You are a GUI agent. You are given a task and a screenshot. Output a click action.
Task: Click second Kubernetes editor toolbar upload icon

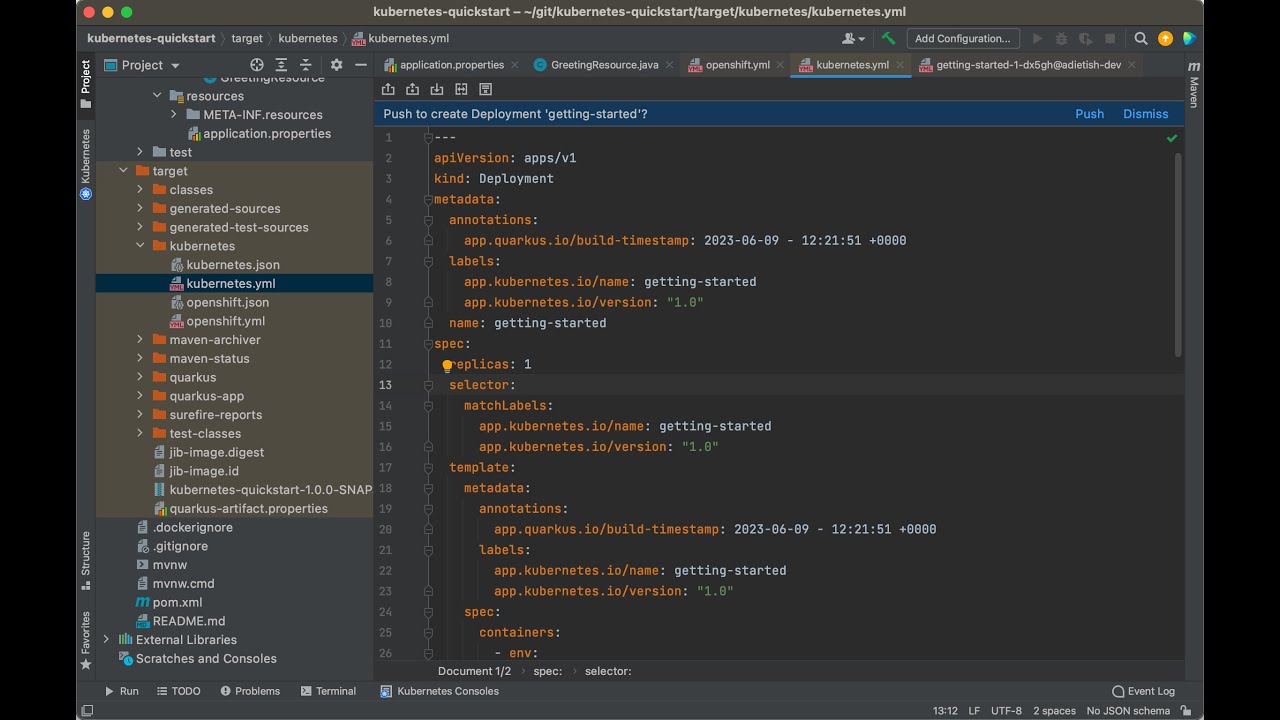412,90
